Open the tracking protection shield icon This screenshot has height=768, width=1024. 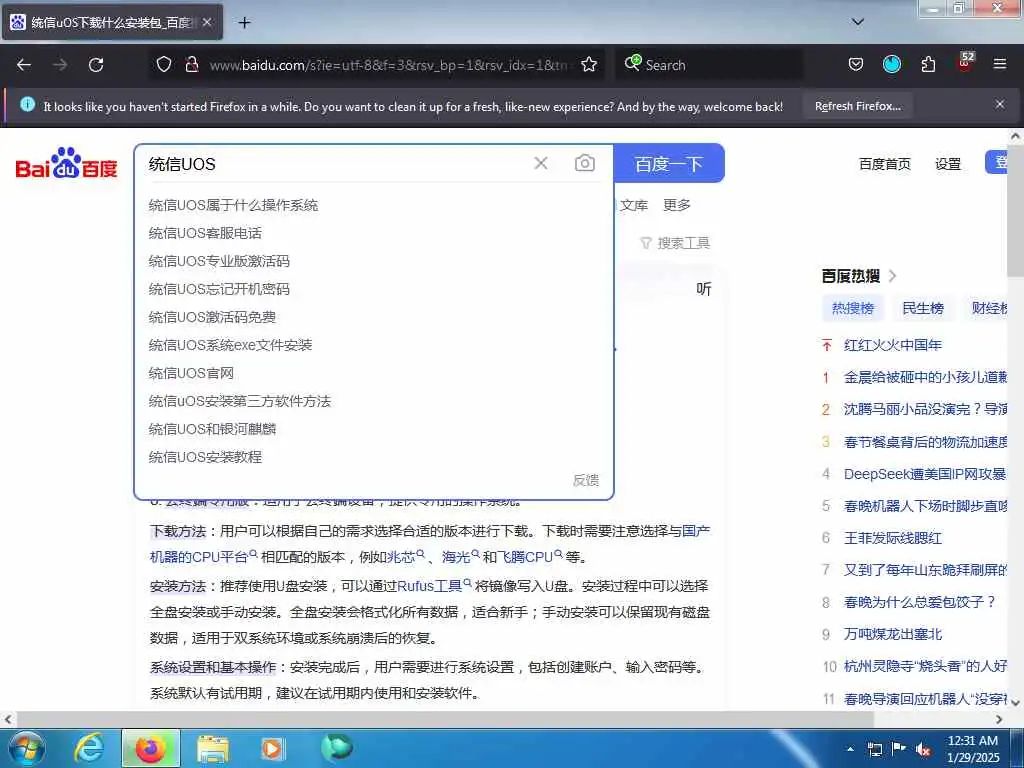164,64
